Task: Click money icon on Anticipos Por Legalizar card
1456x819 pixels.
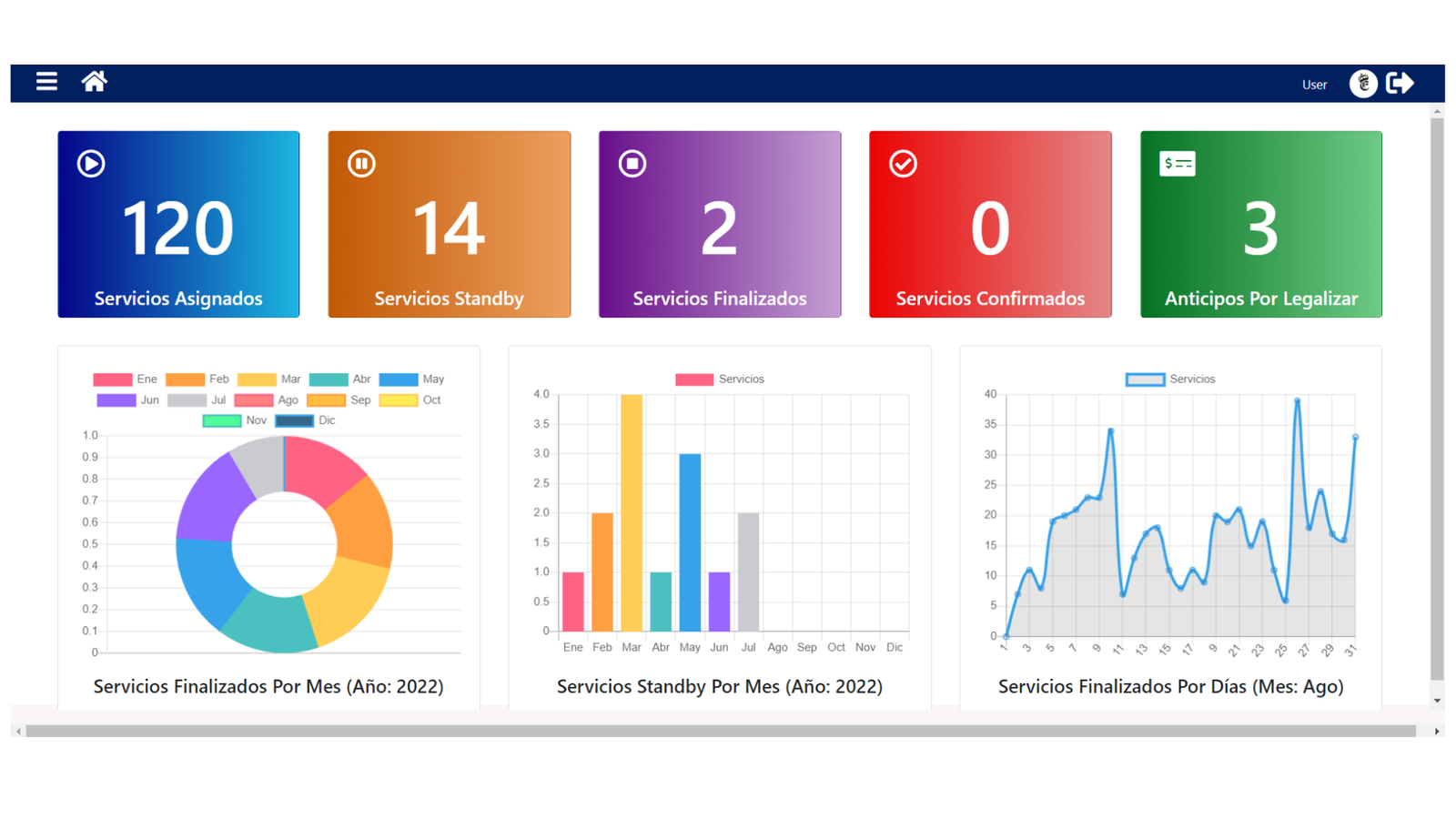Action: point(1177,164)
